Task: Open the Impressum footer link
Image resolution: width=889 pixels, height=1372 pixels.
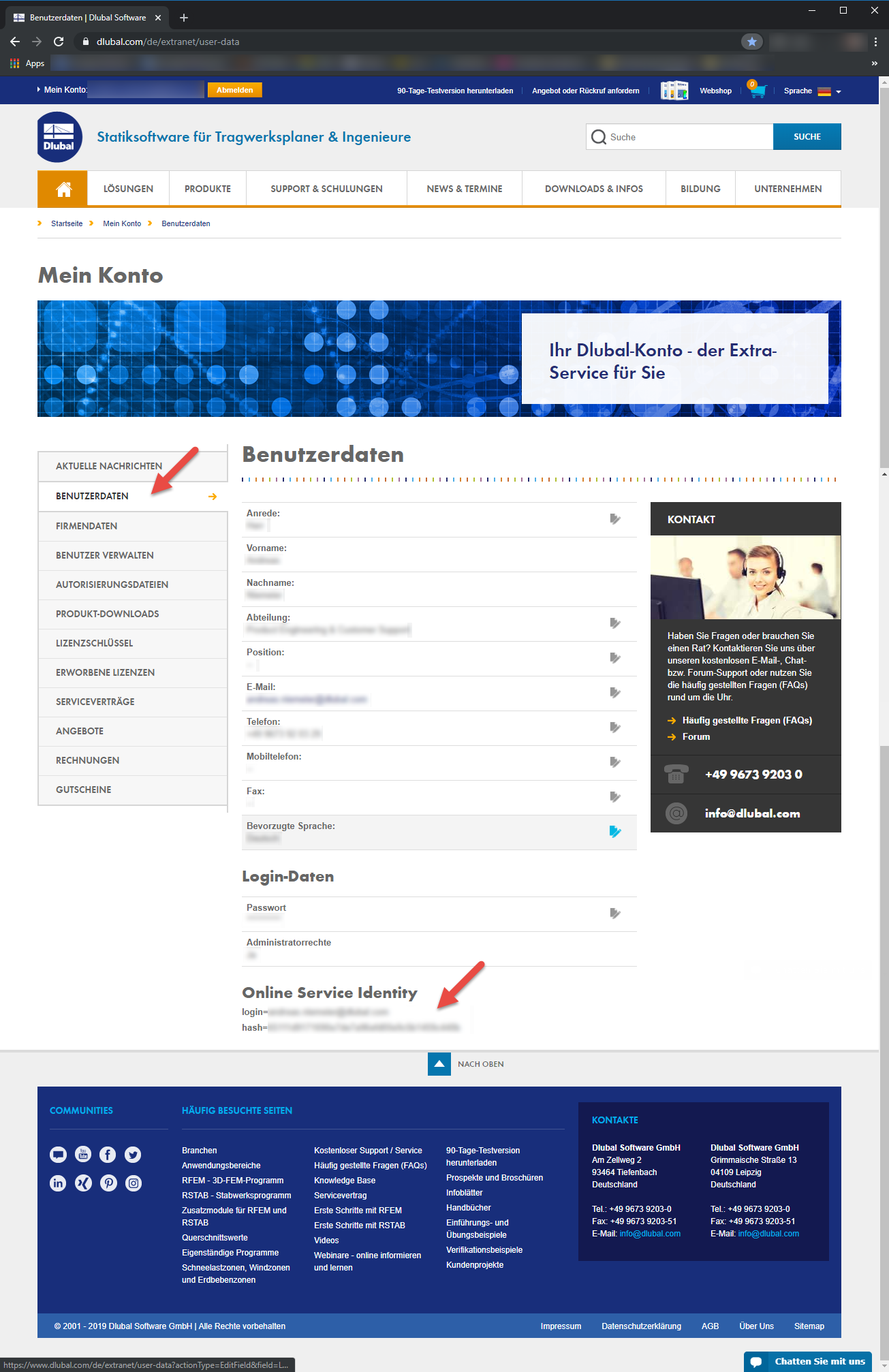Action: pos(561,1326)
